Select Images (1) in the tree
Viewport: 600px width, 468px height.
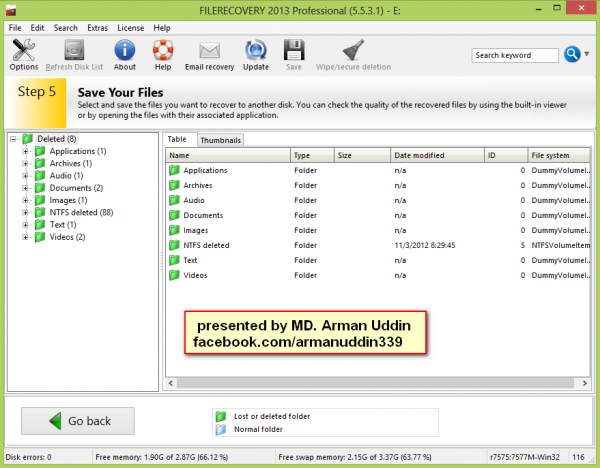(68, 200)
